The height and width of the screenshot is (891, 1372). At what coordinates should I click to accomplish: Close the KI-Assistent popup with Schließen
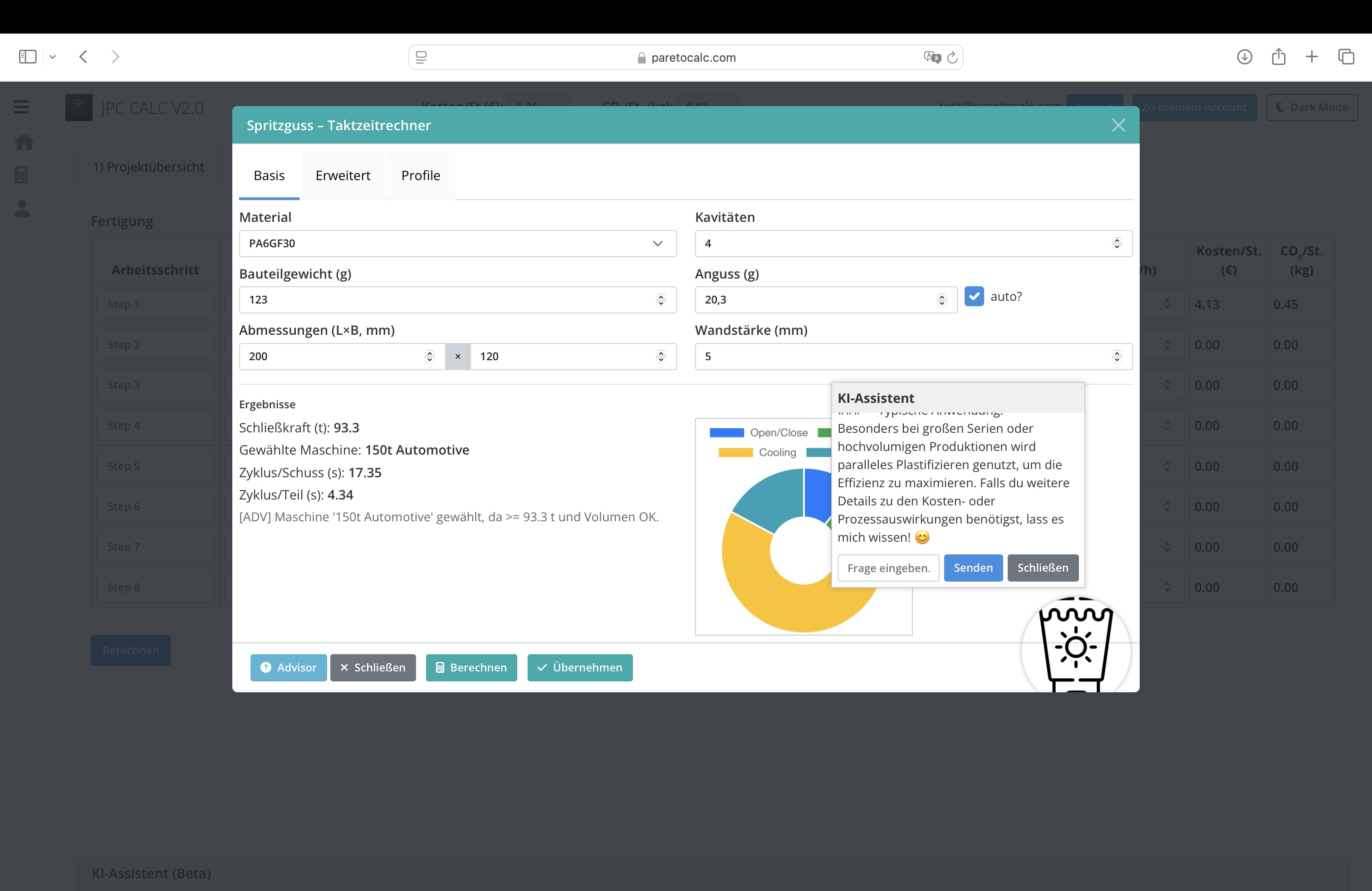coord(1042,568)
